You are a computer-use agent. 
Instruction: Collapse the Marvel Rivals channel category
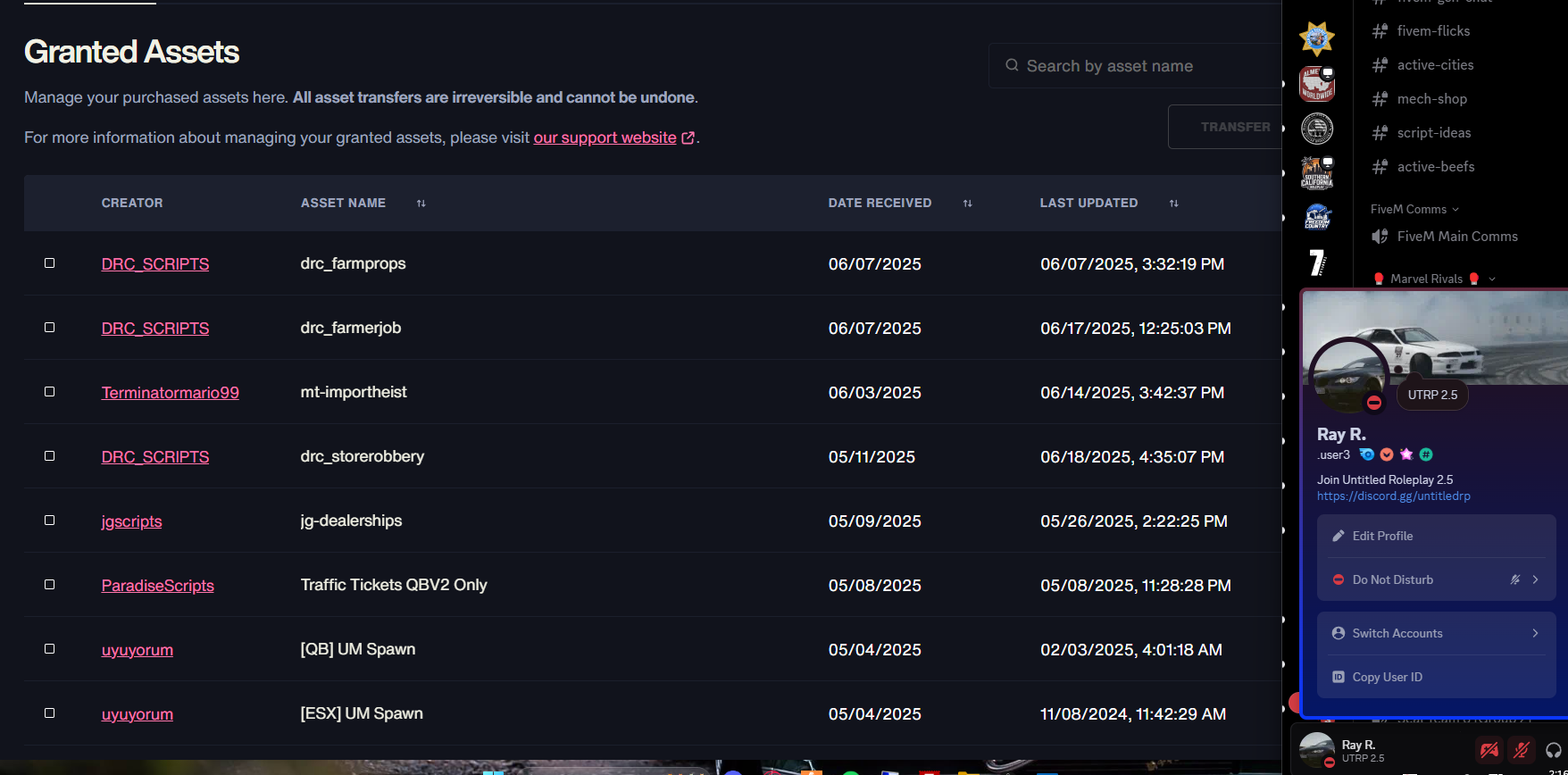(1434, 279)
